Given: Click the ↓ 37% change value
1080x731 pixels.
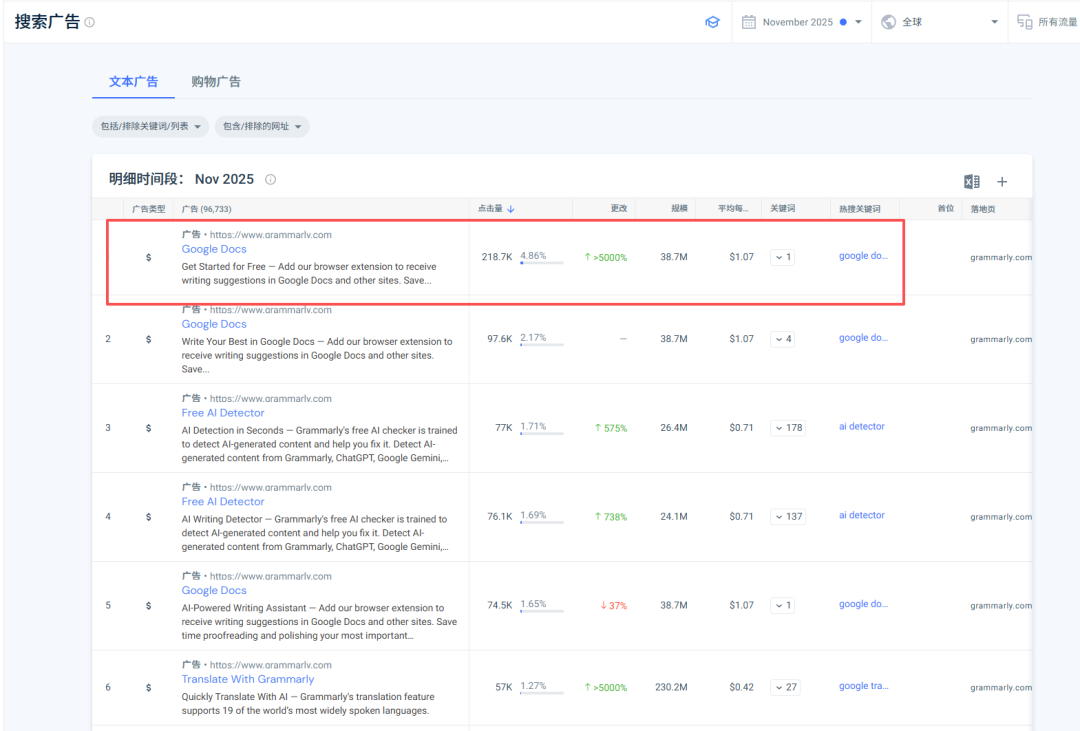Looking at the screenshot, I should [614, 606].
